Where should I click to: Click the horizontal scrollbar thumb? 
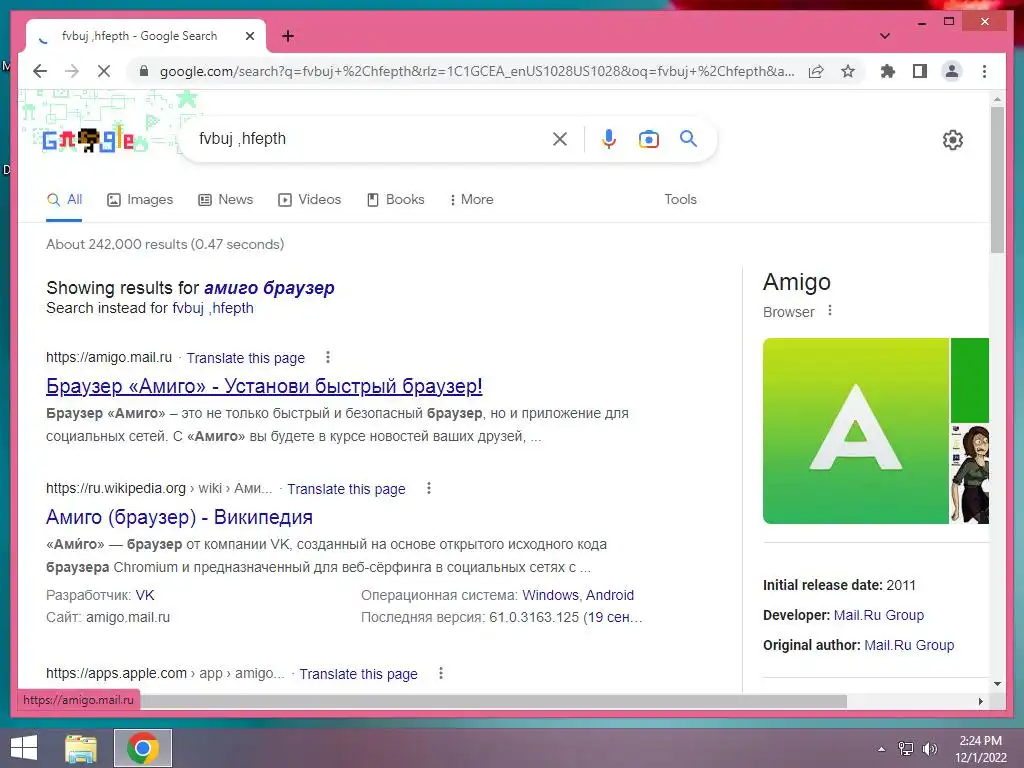pyautogui.click(x=494, y=701)
